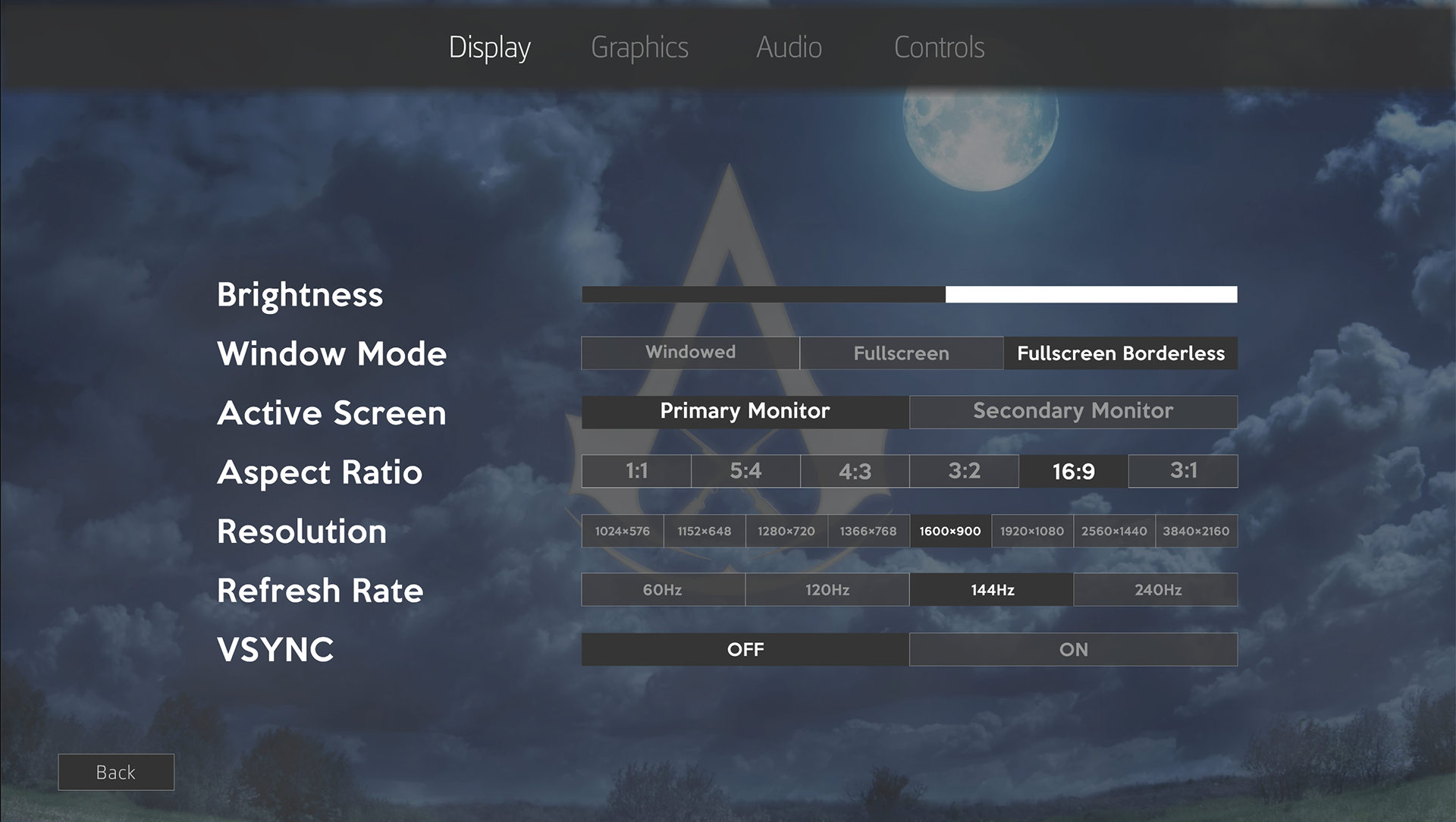This screenshot has height=822, width=1456.
Task: Pick the 240Hz refresh rate
Action: pyautogui.click(x=1156, y=589)
